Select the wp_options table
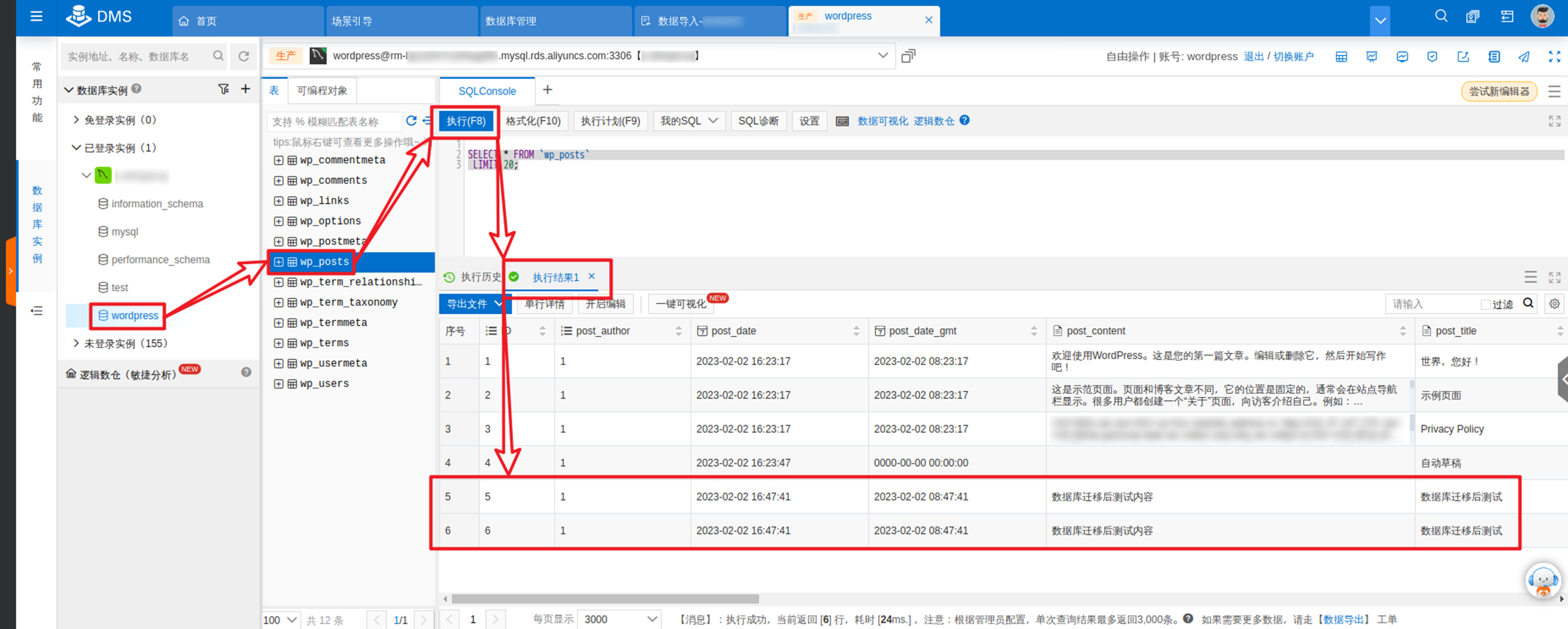This screenshot has width=1568, height=629. (330, 221)
